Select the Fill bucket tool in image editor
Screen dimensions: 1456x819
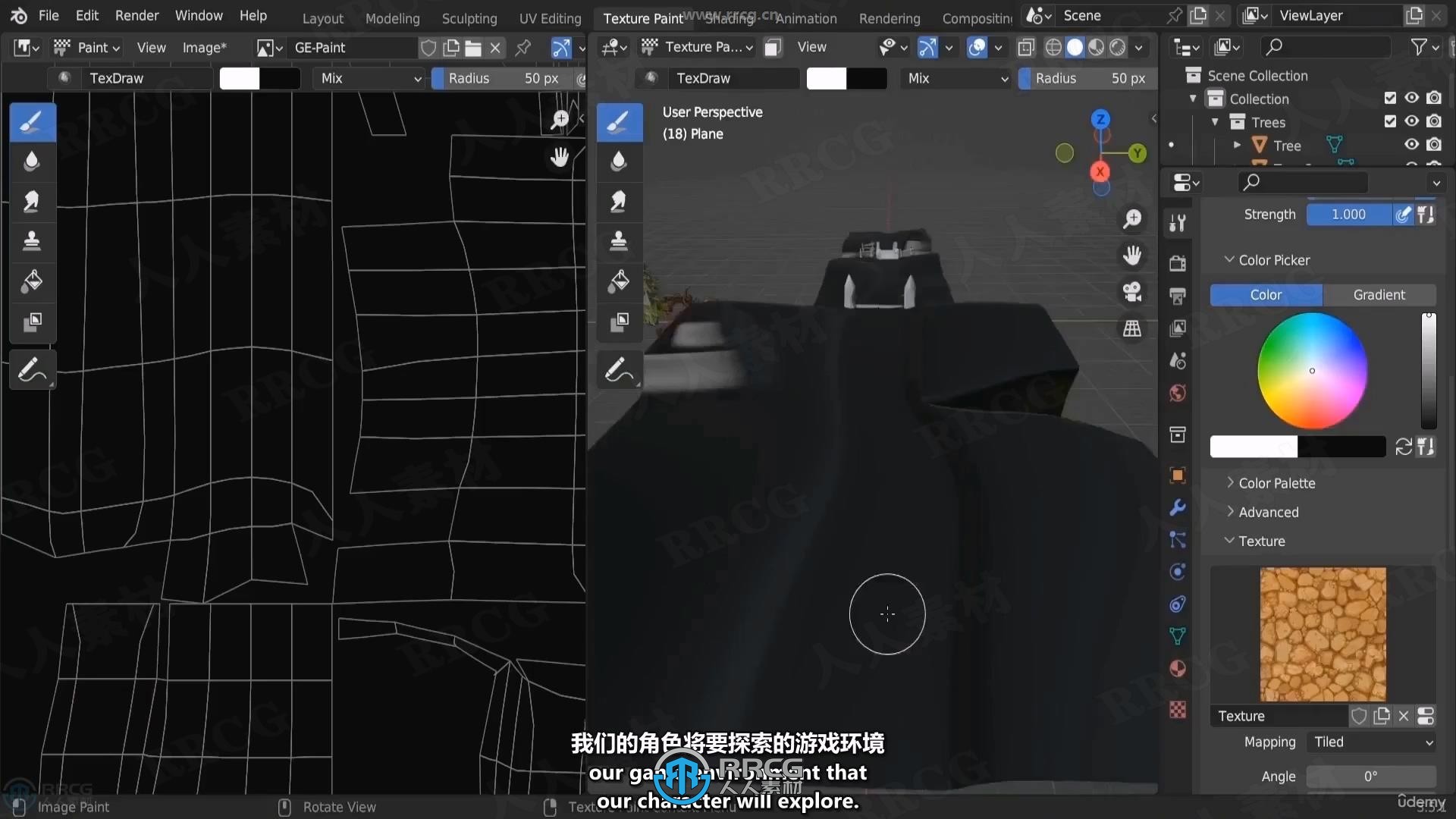point(32,281)
